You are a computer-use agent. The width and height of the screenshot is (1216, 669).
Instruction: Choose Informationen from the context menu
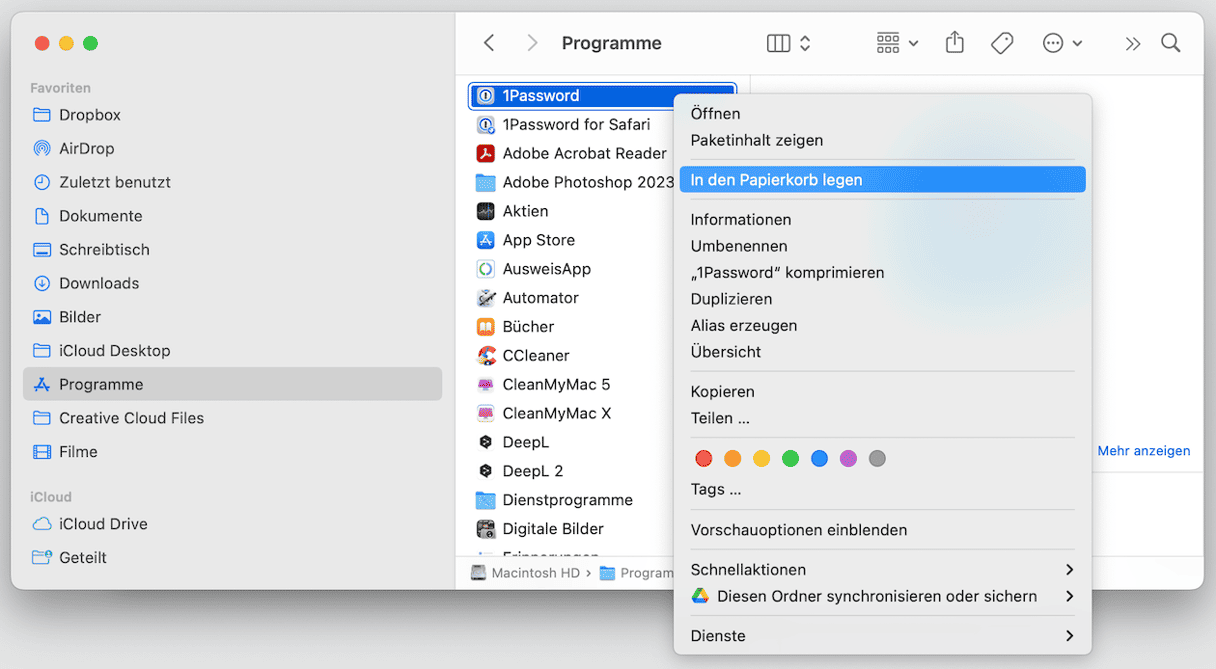(x=882, y=220)
